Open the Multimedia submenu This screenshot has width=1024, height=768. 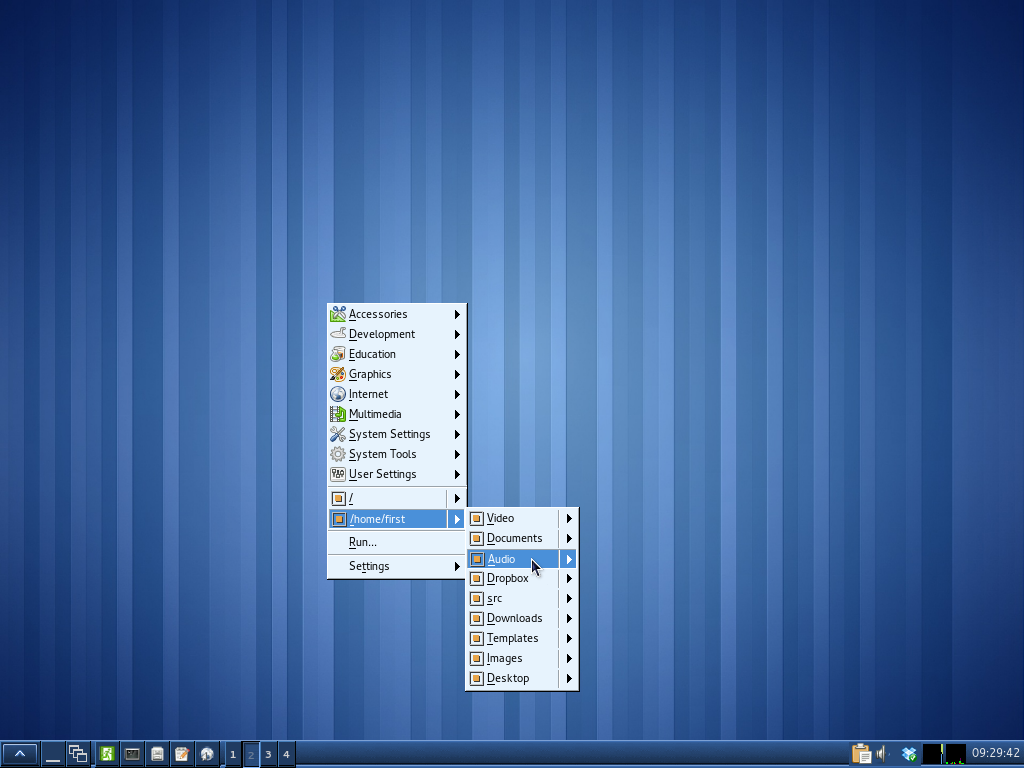click(x=396, y=414)
